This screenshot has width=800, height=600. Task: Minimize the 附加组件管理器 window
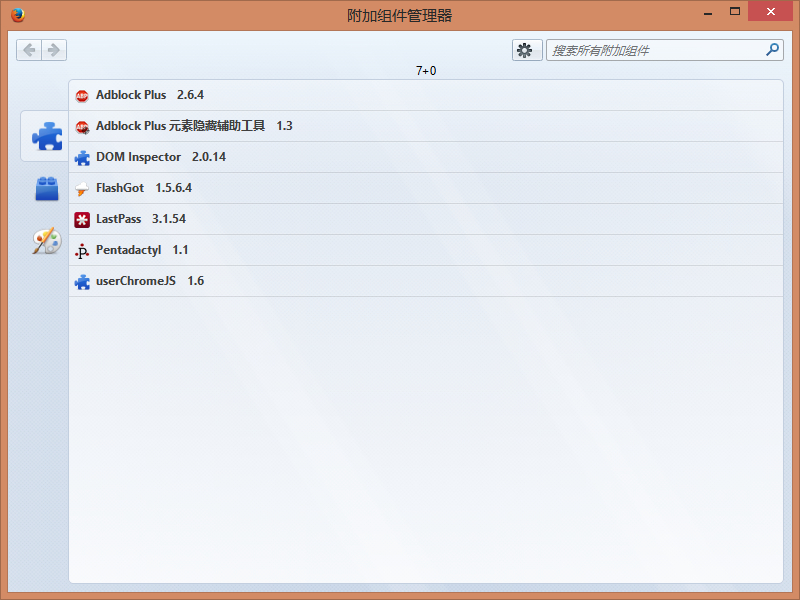coord(708,12)
